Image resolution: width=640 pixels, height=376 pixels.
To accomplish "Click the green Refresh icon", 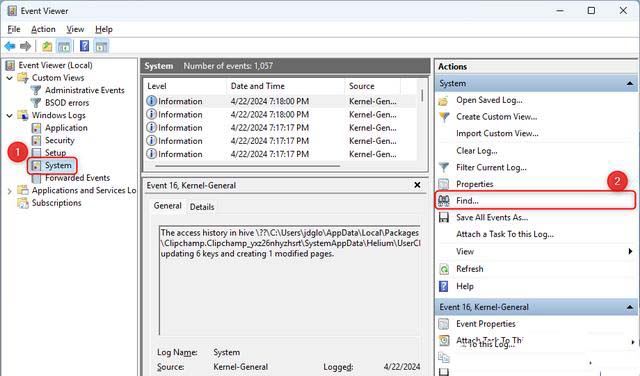I will (x=444, y=269).
